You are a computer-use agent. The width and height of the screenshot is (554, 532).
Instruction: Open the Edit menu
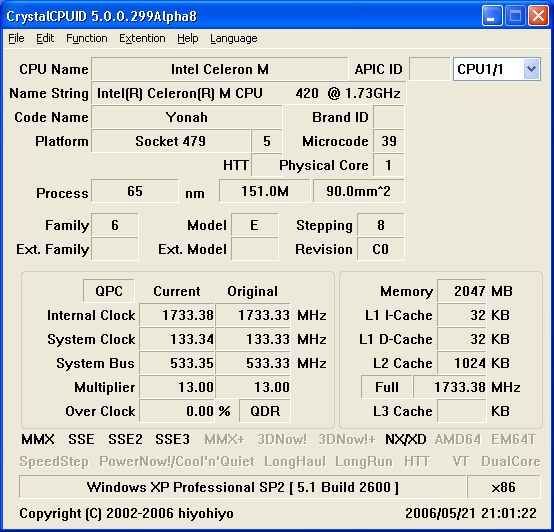click(45, 38)
